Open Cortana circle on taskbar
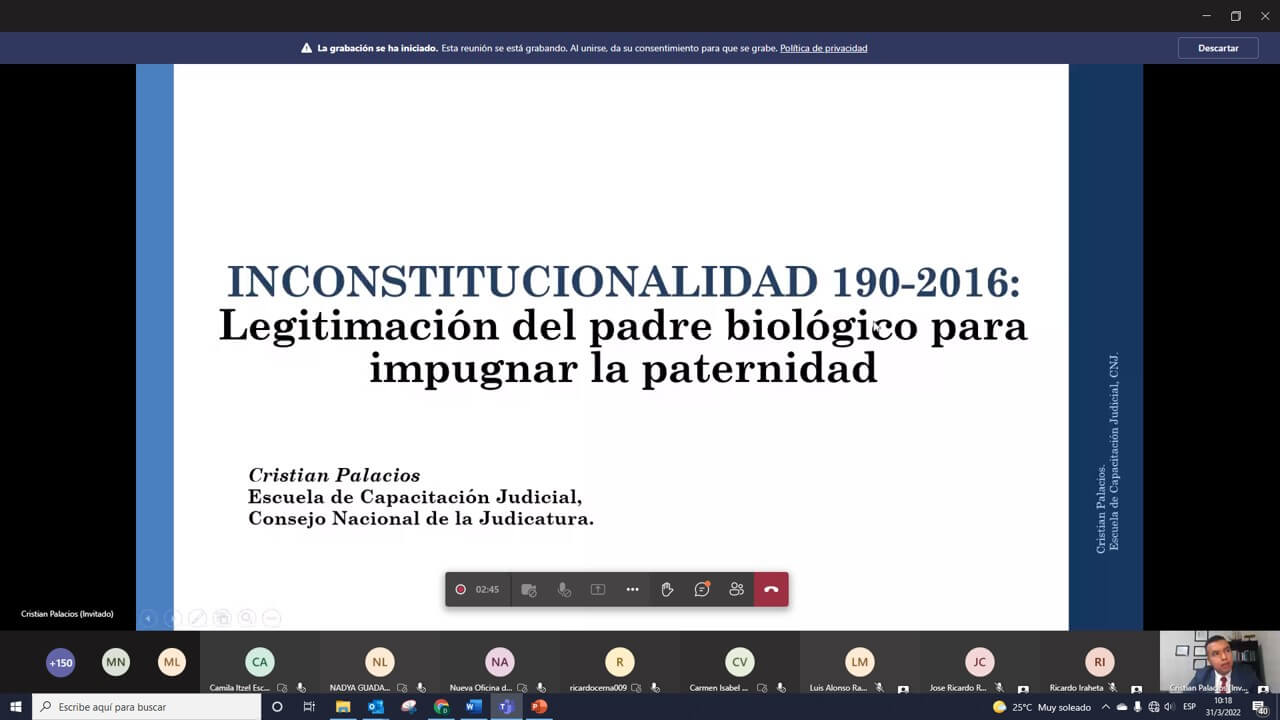 pyautogui.click(x=277, y=707)
